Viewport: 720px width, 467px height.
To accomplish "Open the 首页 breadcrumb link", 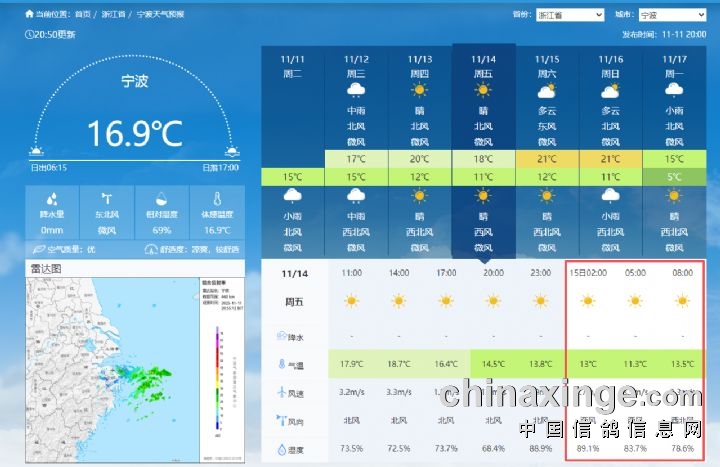I will click(x=82, y=15).
